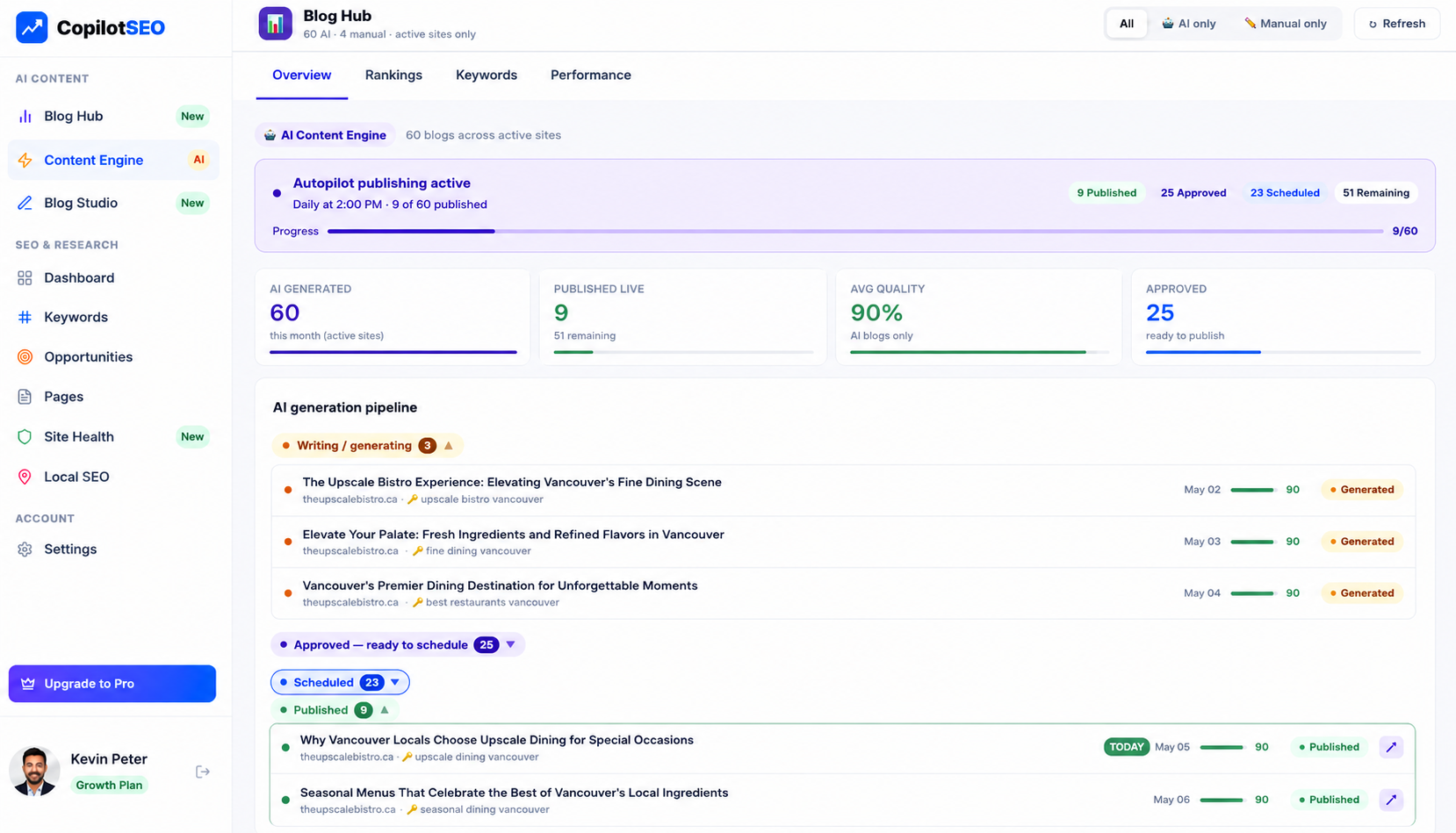The width and height of the screenshot is (1456, 833).
Task: Click the AI Content Engine label badge
Action: 325,135
